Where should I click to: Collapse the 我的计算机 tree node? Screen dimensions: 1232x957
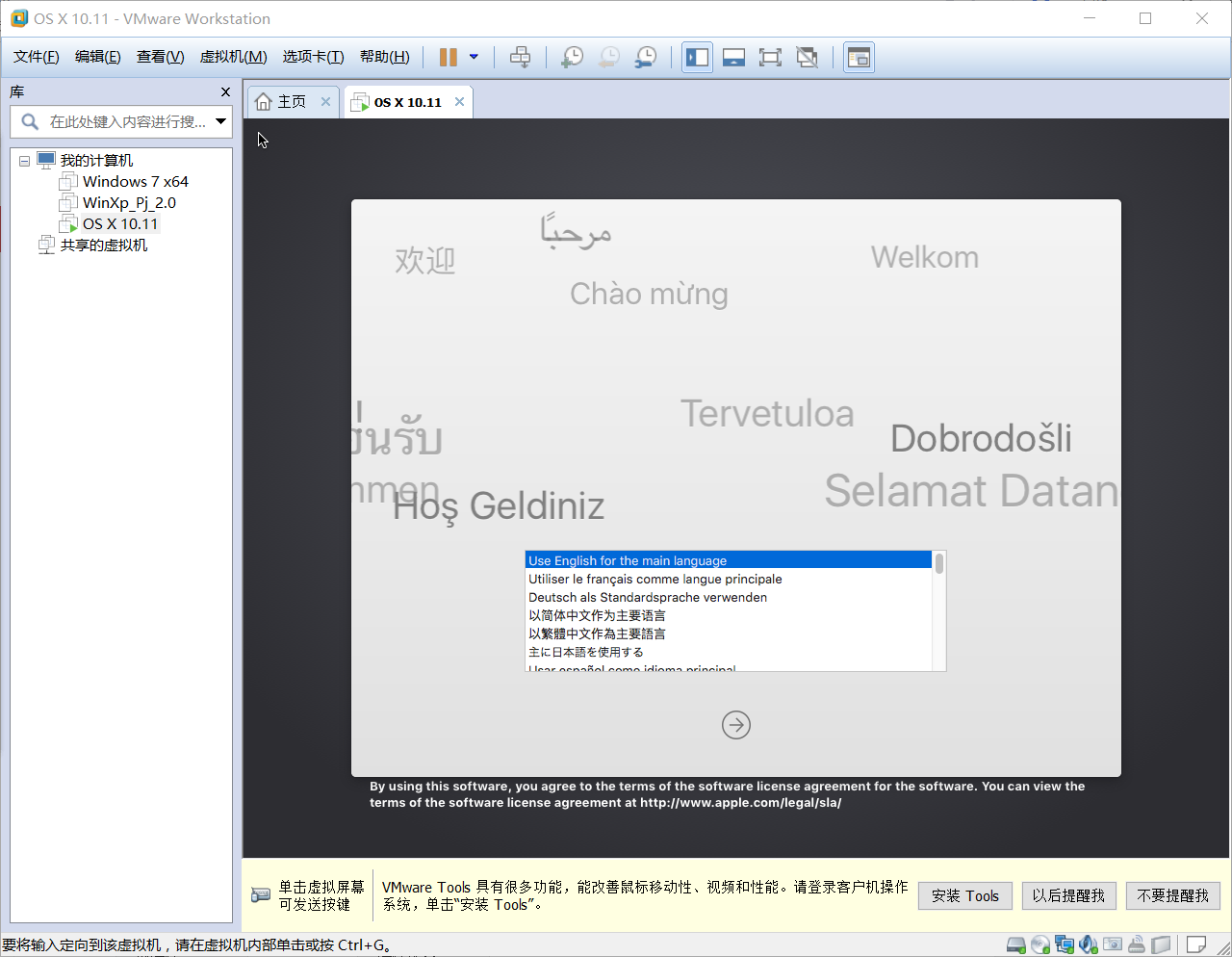(x=24, y=161)
